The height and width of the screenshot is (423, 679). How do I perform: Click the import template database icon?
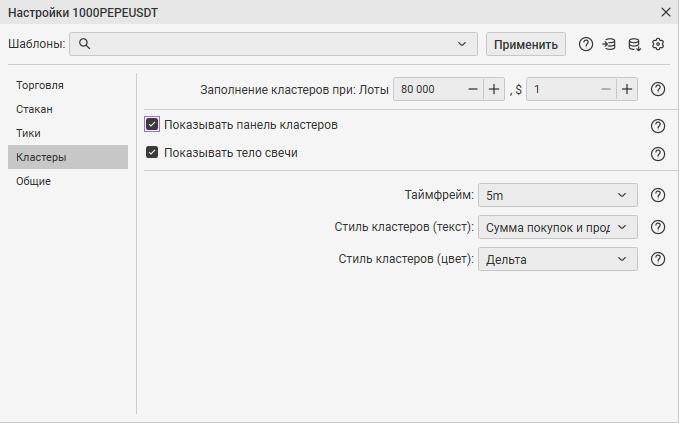tap(610, 44)
